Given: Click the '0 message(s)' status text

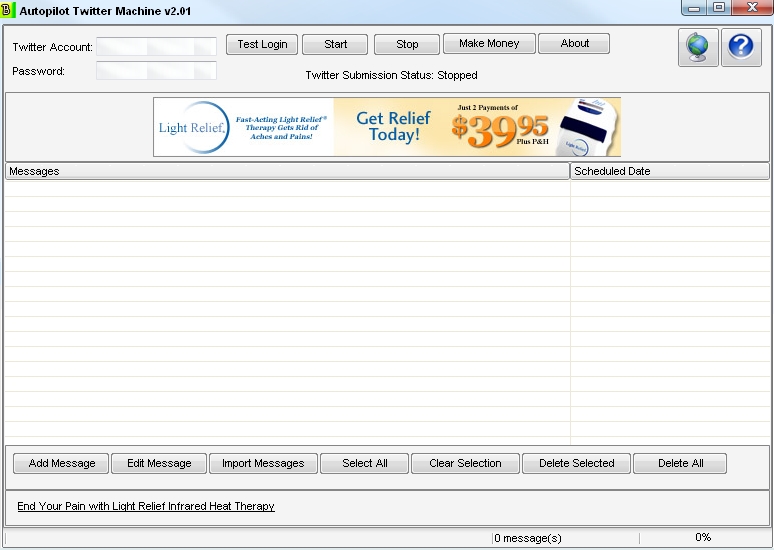Looking at the screenshot, I should pyautogui.click(x=528, y=538).
